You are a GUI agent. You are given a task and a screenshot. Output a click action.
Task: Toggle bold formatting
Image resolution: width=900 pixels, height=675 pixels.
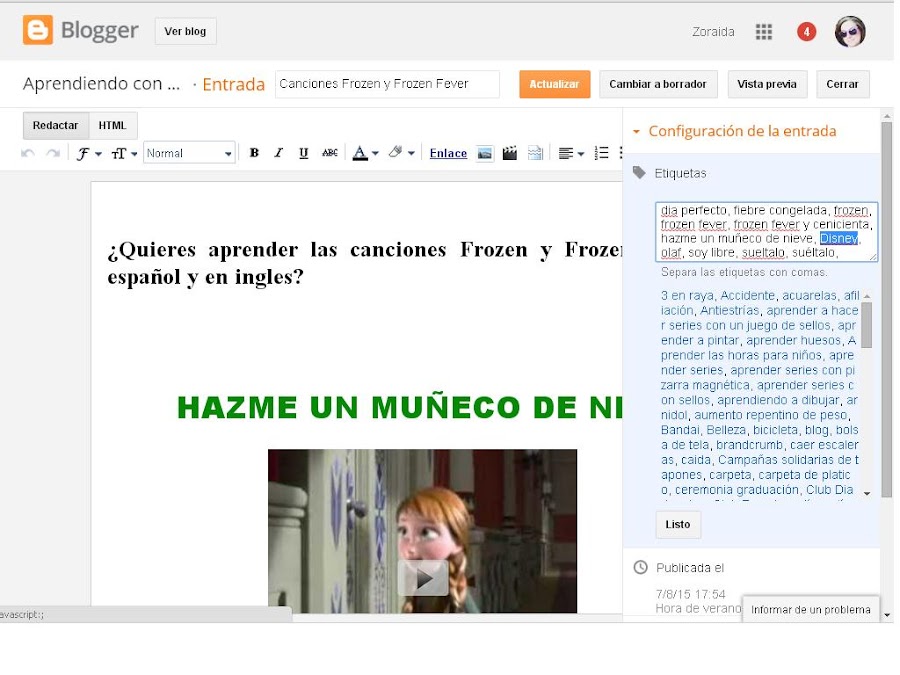click(x=254, y=153)
